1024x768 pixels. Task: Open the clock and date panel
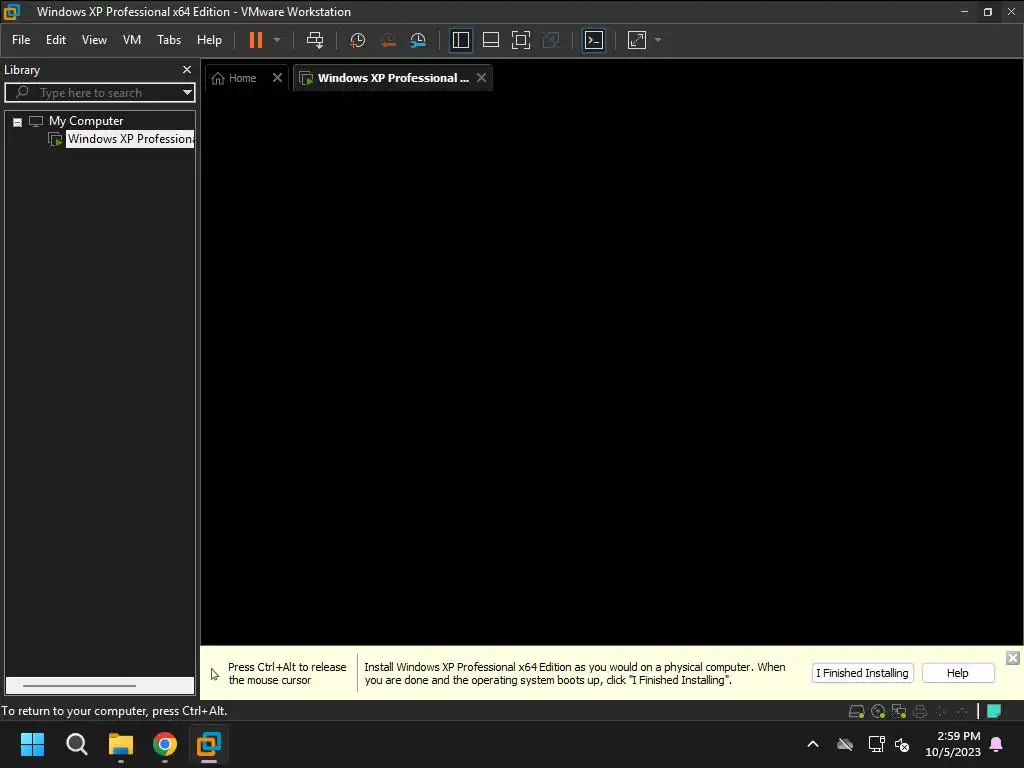(x=953, y=744)
